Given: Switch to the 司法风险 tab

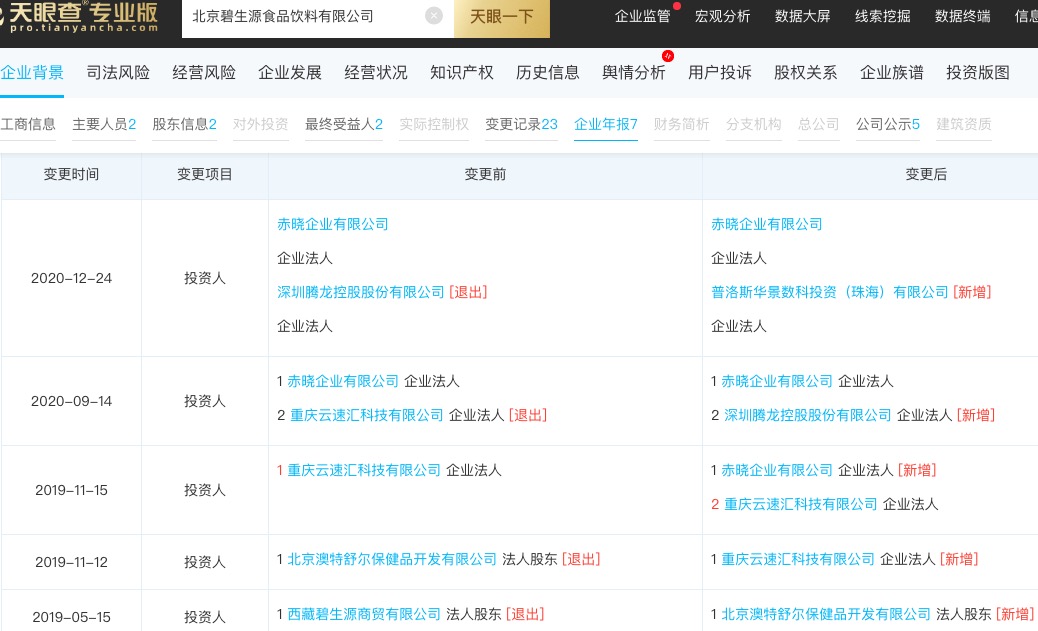Looking at the screenshot, I should (x=118, y=72).
